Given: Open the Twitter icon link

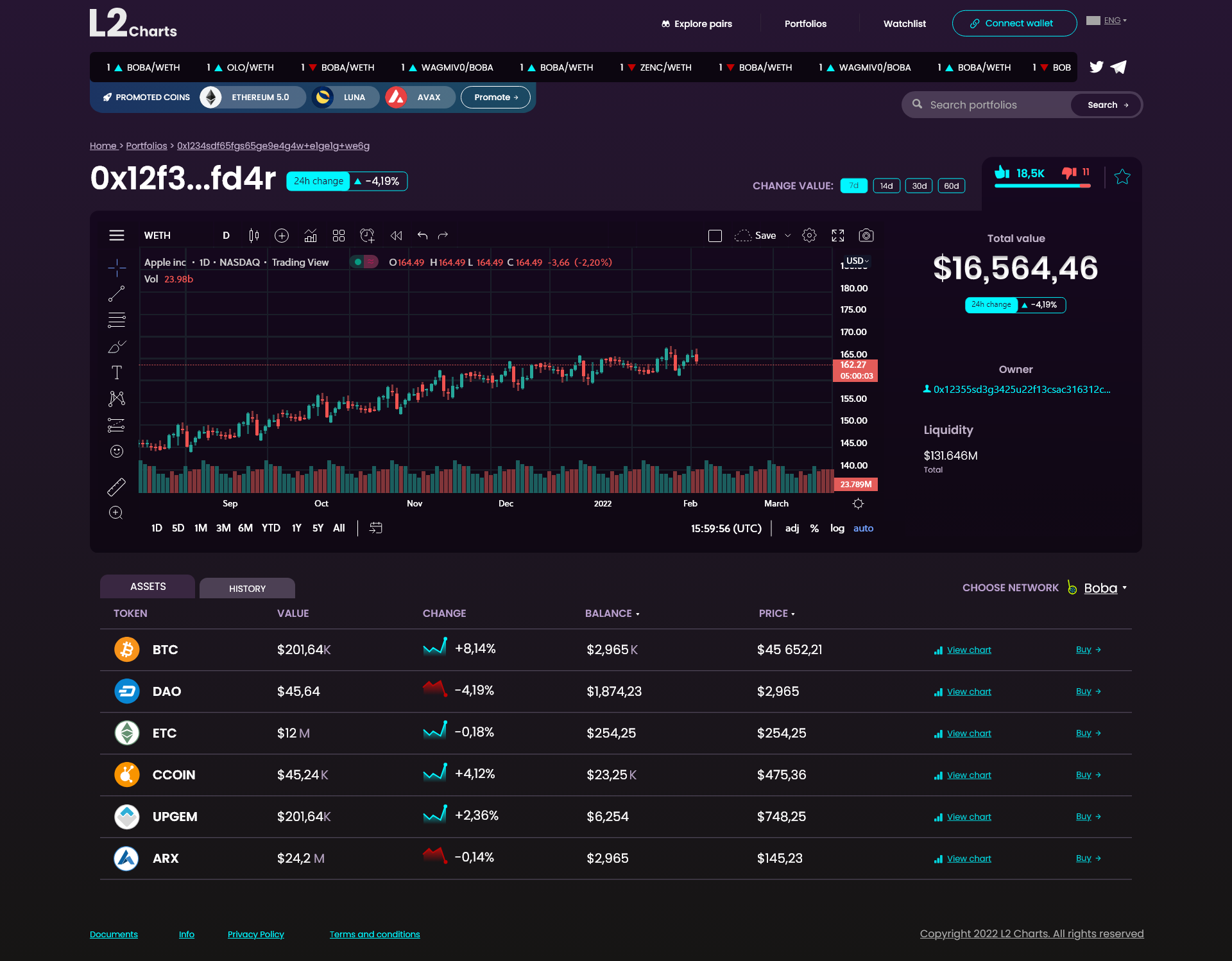Looking at the screenshot, I should (x=1097, y=67).
